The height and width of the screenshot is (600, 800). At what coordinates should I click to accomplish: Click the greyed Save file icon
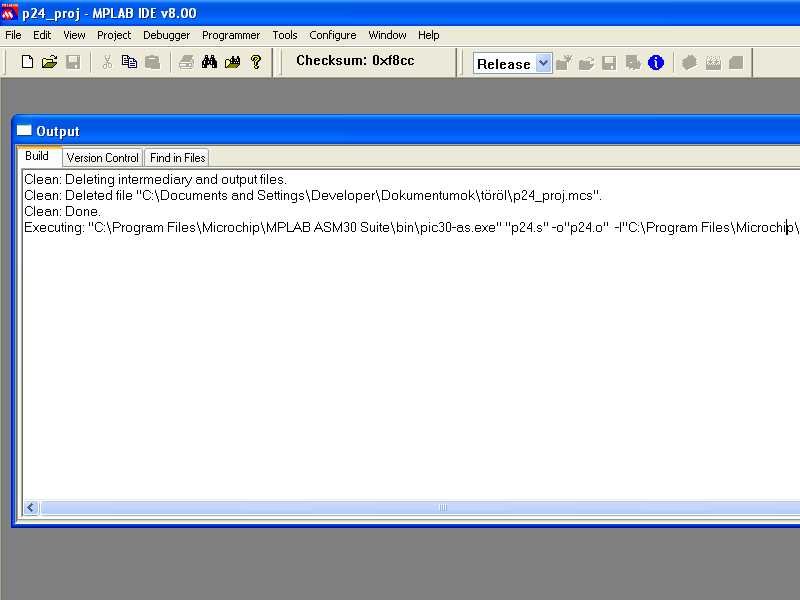point(73,62)
